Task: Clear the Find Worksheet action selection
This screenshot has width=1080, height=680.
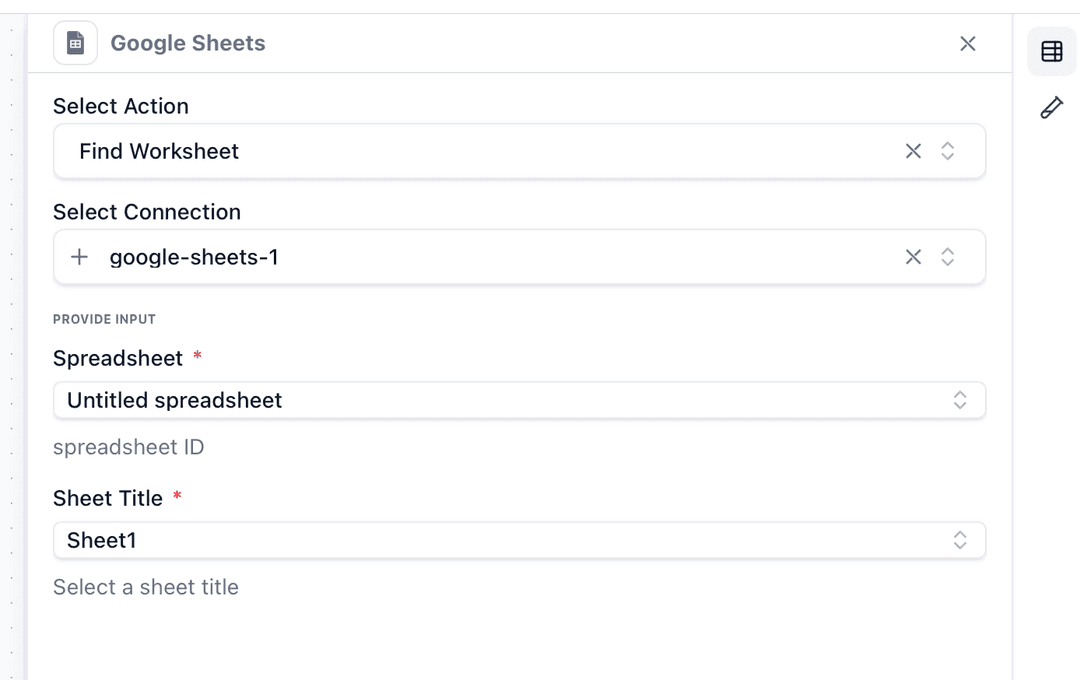Action: [x=913, y=151]
